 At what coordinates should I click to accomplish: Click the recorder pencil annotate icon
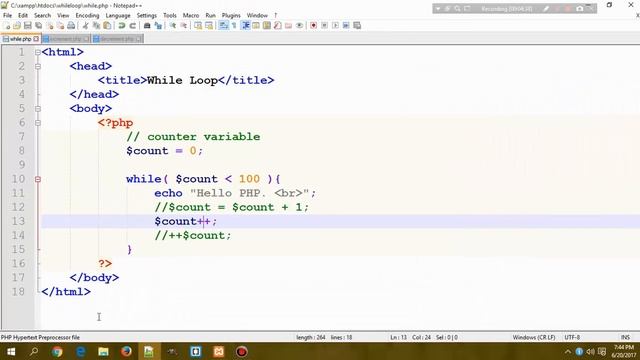click(546, 9)
